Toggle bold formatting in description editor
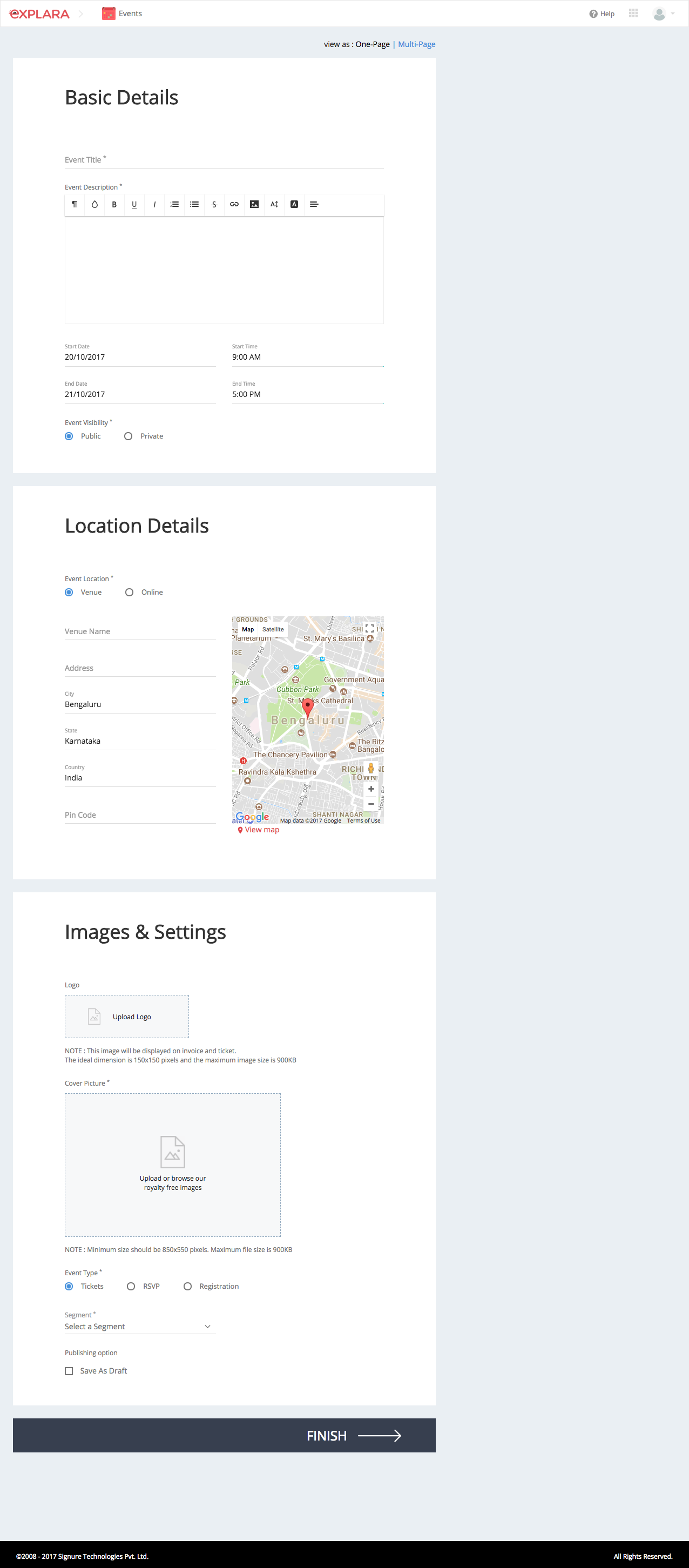The image size is (689, 1568). 114,205
